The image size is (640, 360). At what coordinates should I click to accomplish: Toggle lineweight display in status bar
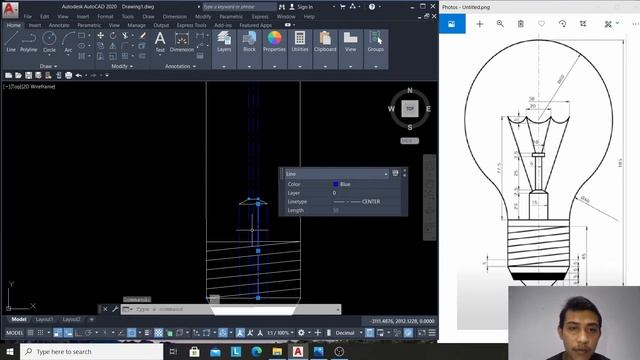coord(147,333)
